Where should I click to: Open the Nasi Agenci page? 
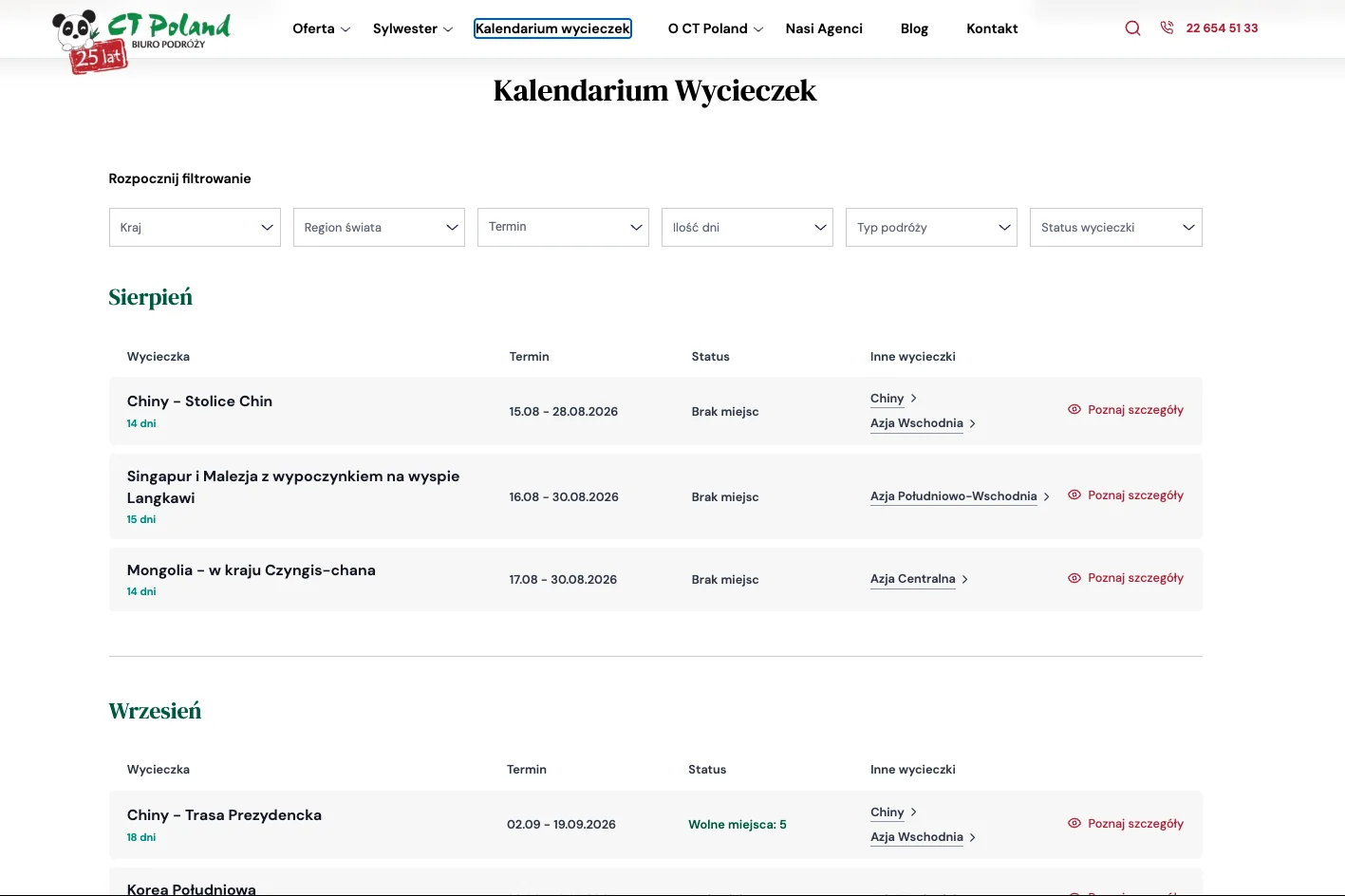click(824, 28)
